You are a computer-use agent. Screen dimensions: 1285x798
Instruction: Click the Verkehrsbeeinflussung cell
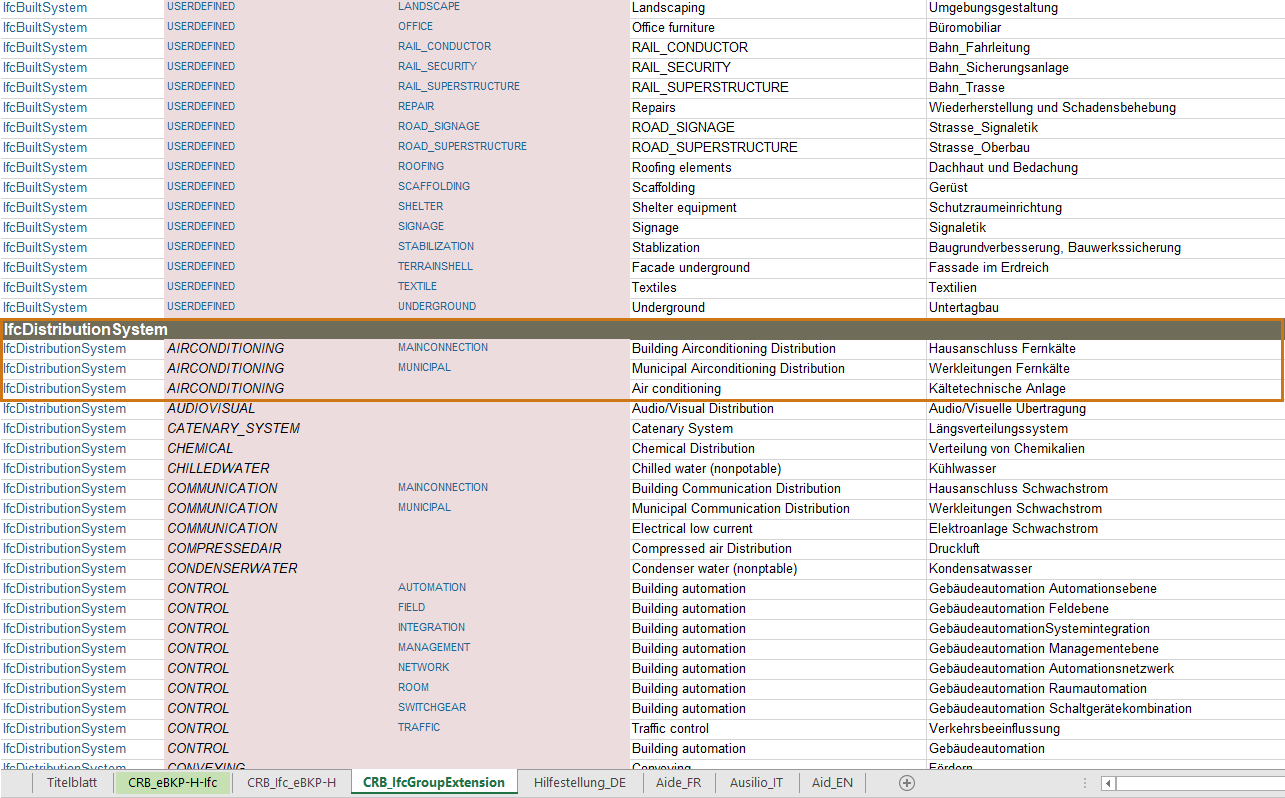(x=1105, y=728)
